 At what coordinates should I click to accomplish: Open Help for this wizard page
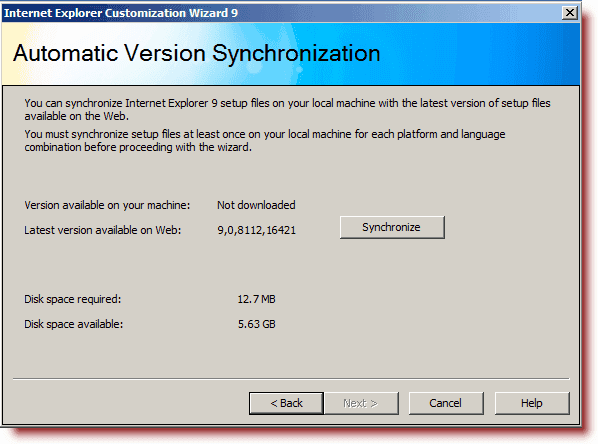point(532,403)
